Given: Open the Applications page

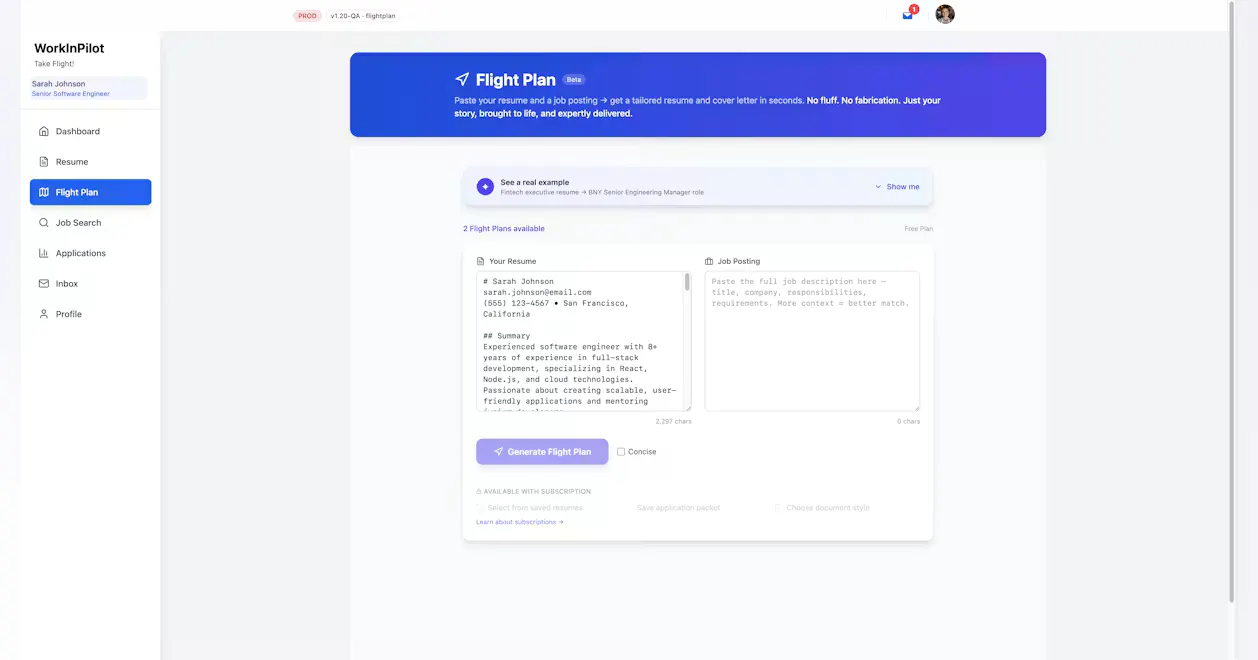Looking at the screenshot, I should pyautogui.click(x=90, y=253).
